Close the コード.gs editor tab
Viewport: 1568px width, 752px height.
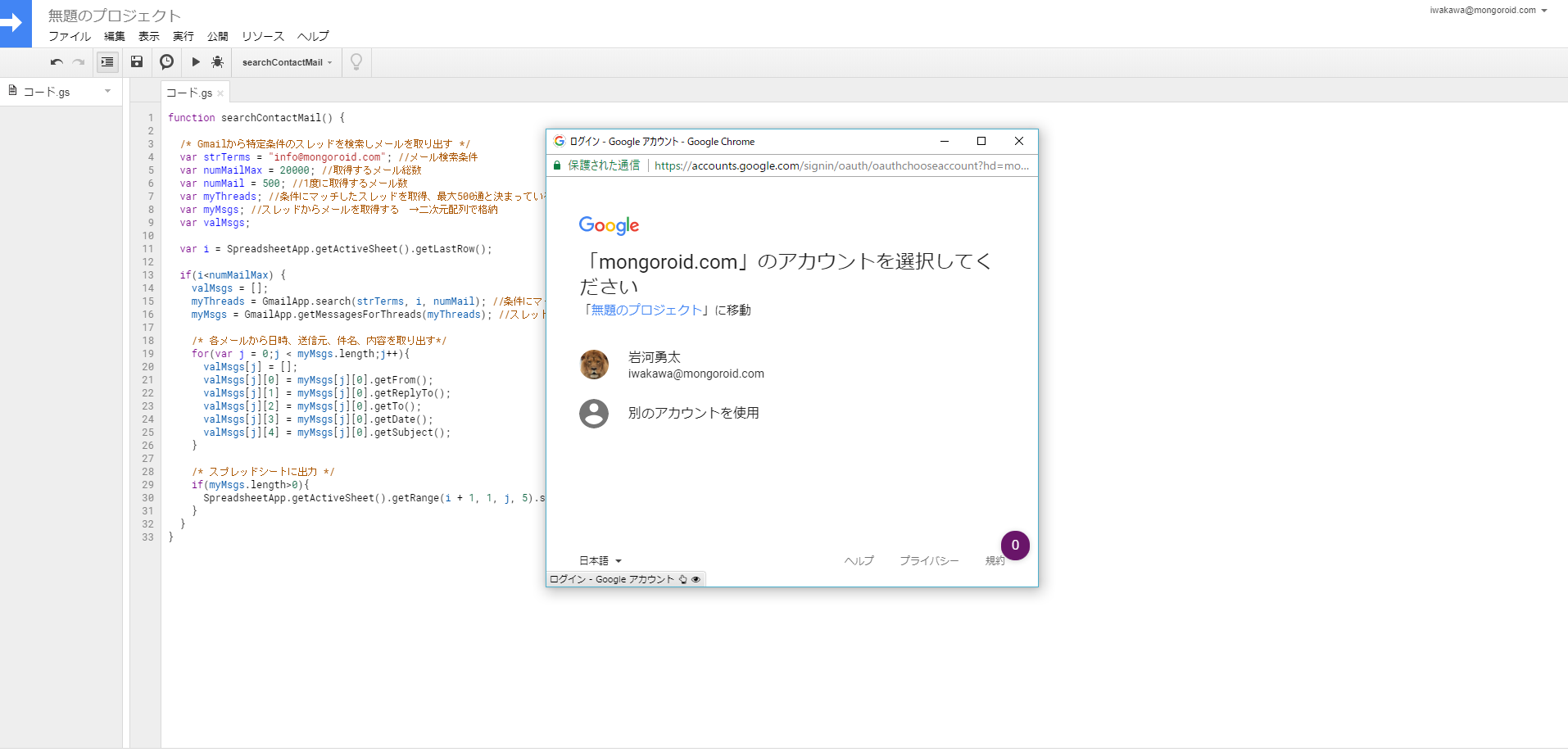click(220, 93)
